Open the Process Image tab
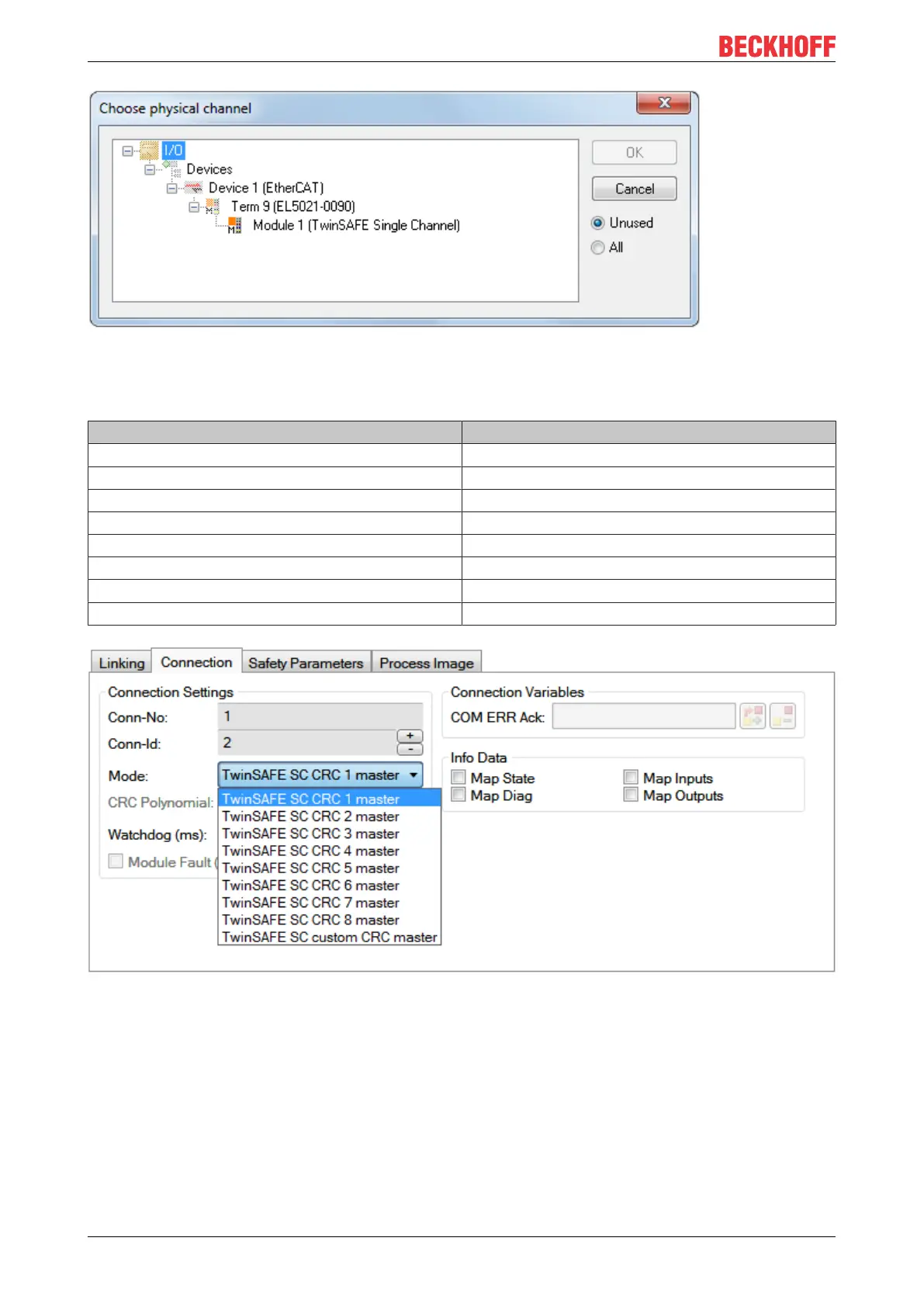This screenshot has width=924, height=1307. pyautogui.click(x=427, y=663)
